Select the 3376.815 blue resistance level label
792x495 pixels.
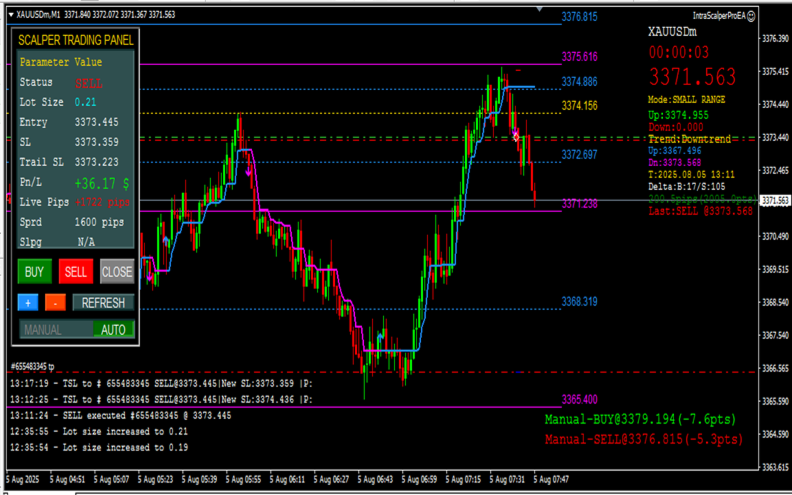pos(579,17)
